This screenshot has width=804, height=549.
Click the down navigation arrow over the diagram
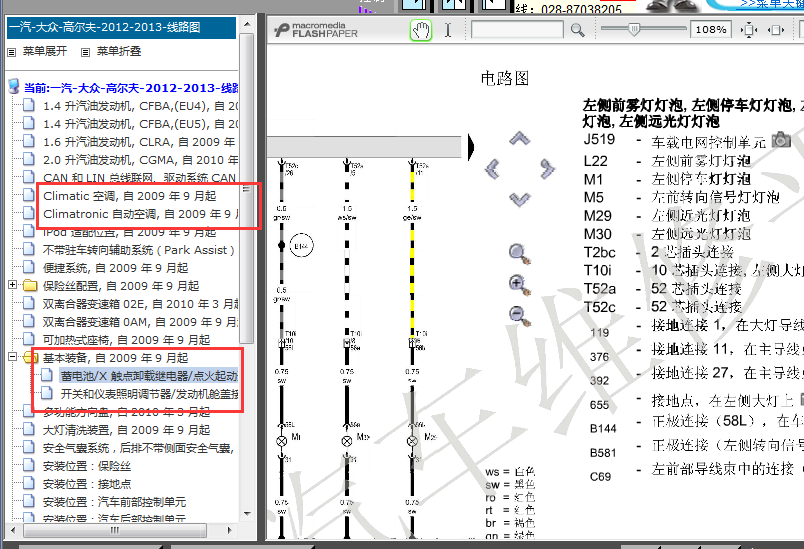[519, 199]
